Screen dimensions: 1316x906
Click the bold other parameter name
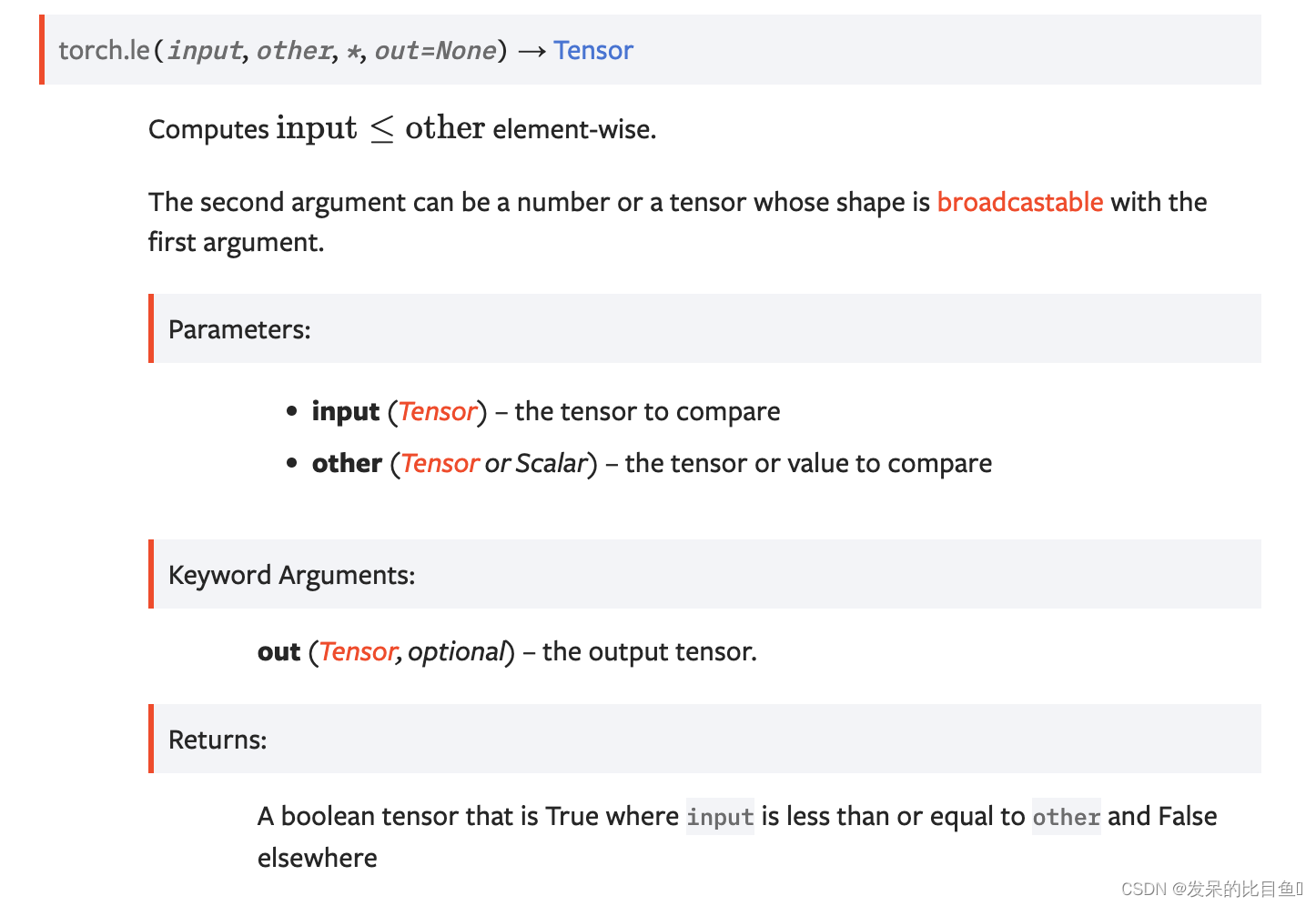pos(347,464)
